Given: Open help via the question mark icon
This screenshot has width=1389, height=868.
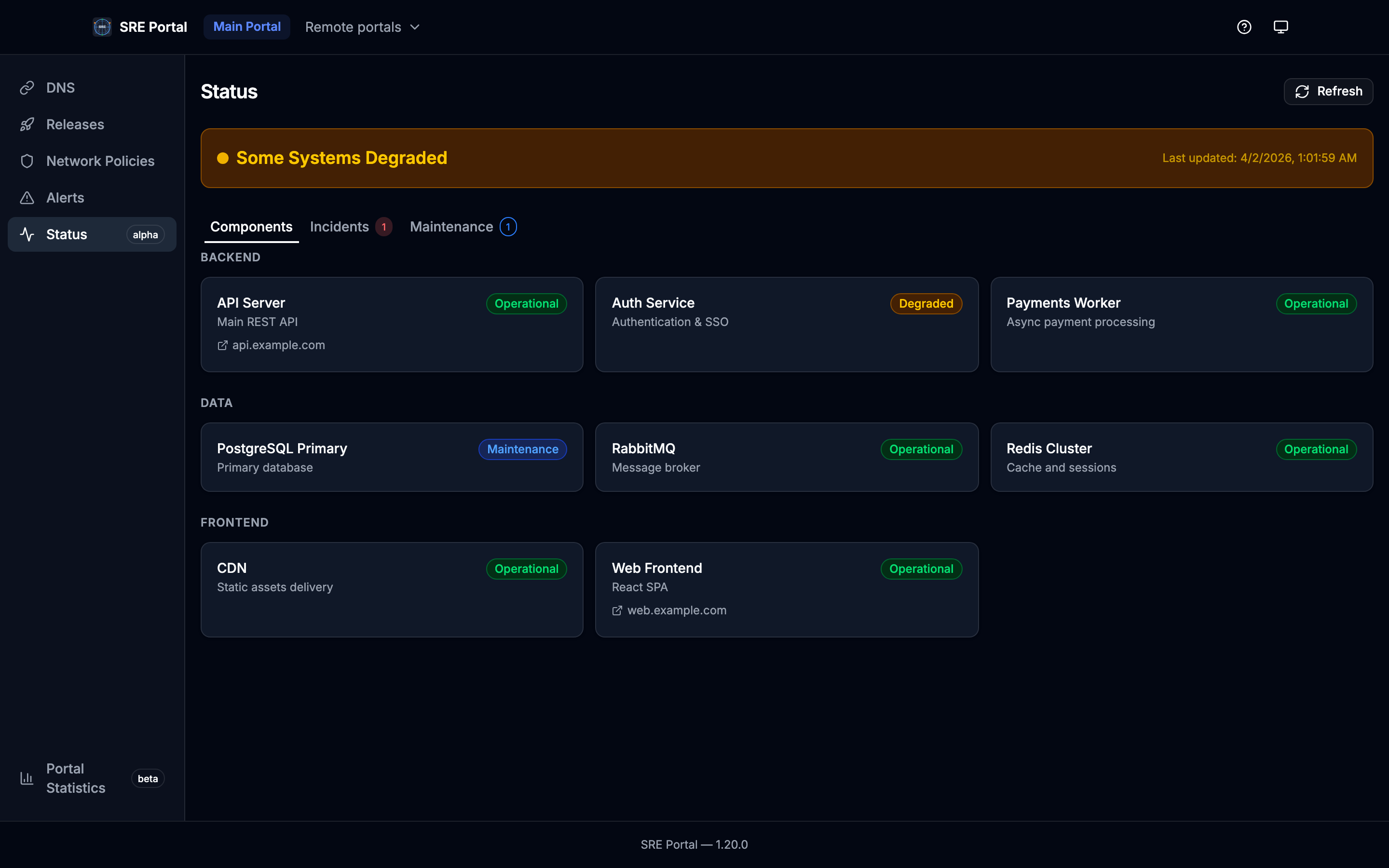Looking at the screenshot, I should pyautogui.click(x=1244, y=27).
